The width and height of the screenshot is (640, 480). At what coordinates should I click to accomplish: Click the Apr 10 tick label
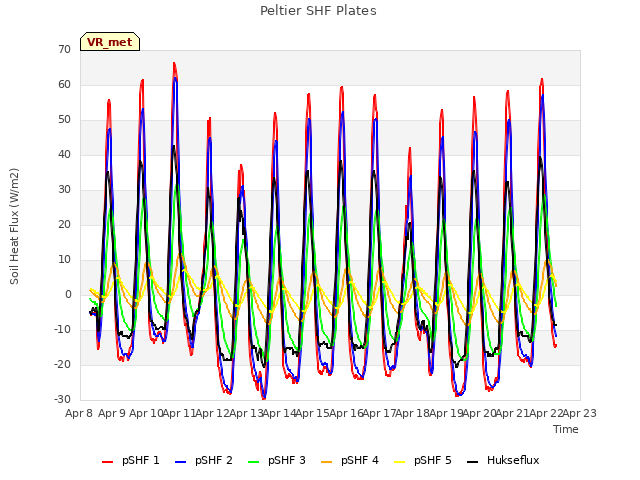click(x=146, y=413)
